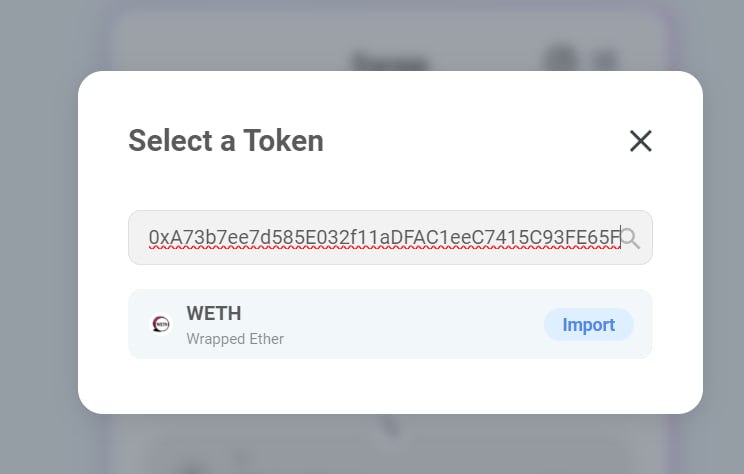Screen dimensions: 744x474
Task: Tap the round WETH icon in results
Action: [160, 324]
